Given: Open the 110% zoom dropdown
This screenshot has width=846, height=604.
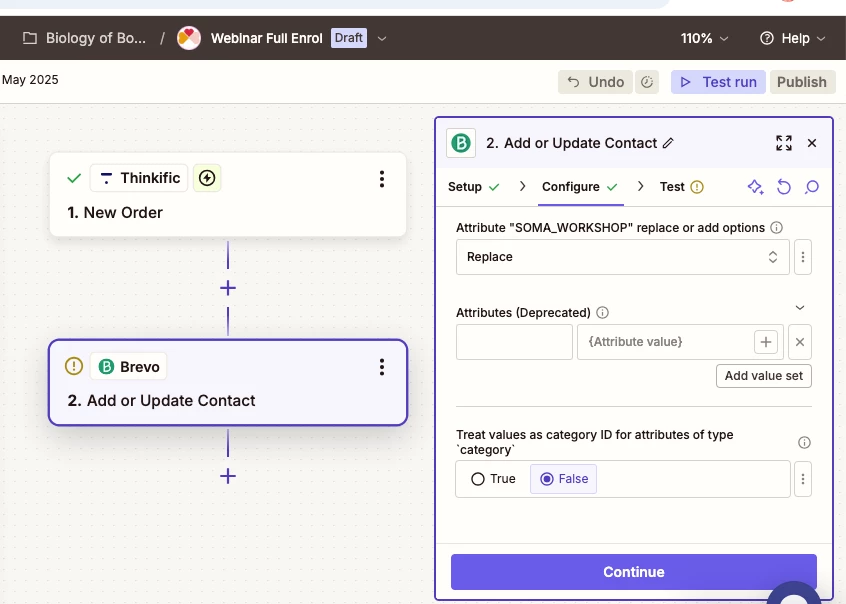Looking at the screenshot, I should 704,38.
